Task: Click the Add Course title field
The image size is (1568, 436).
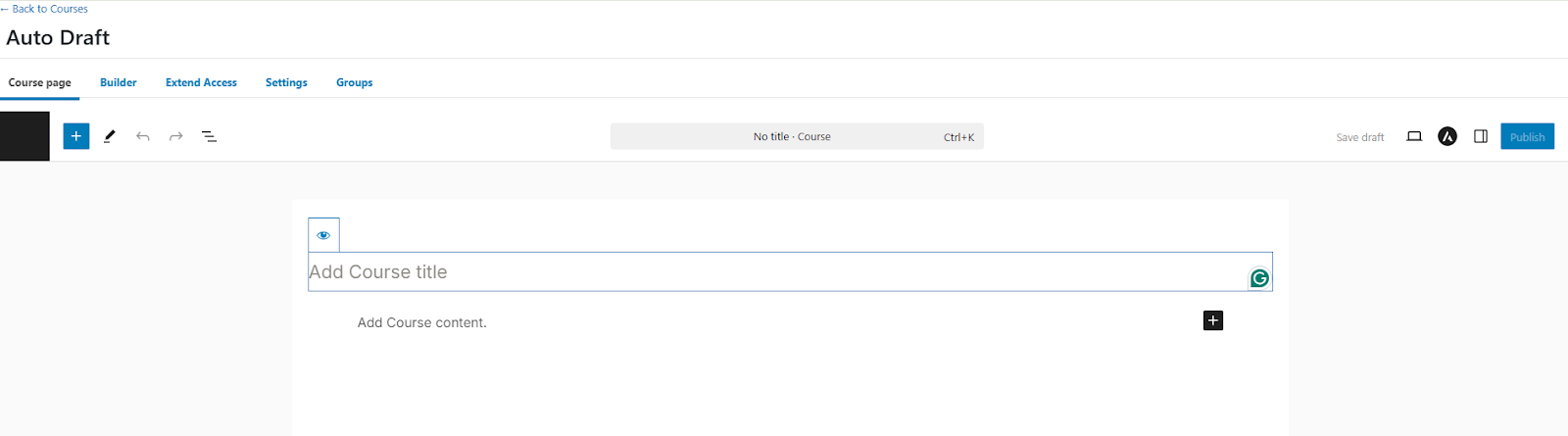Action: pos(764,272)
